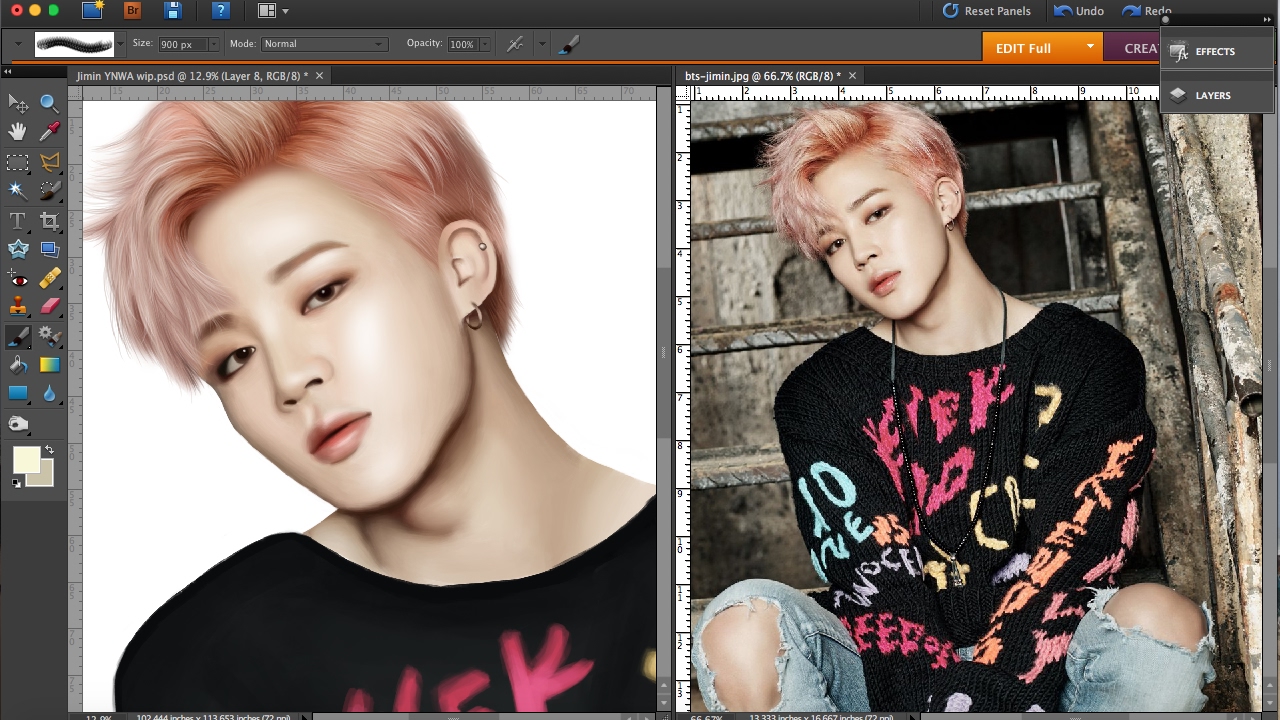Click the brush stroke preview thumbnail
The image size is (1280, 720).
(x=74, y=44)
